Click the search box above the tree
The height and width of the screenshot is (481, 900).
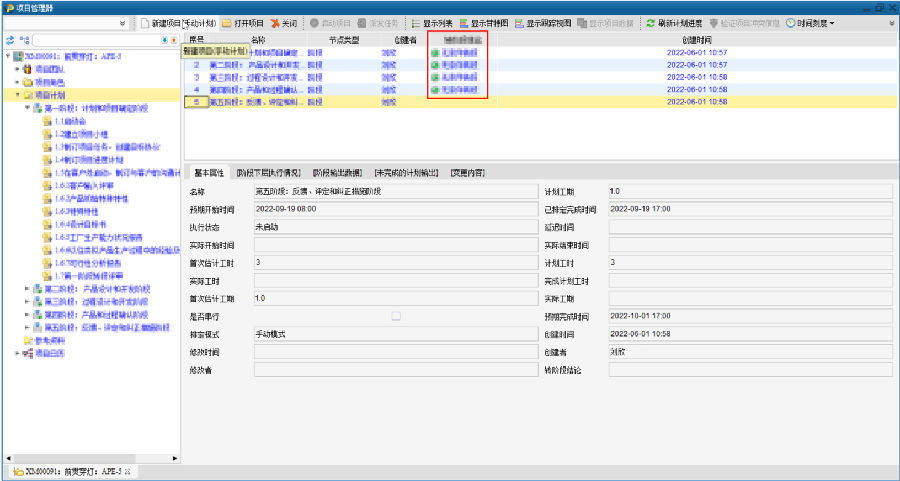(97, 40)
